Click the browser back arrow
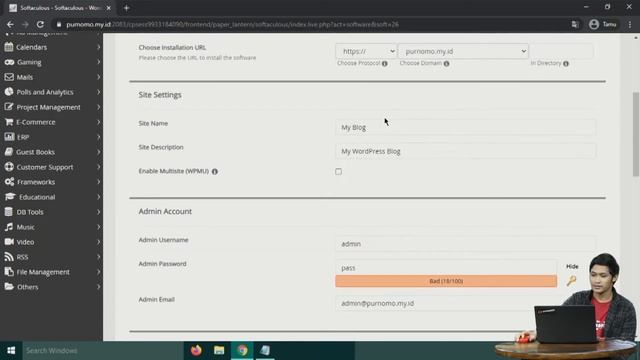 click(x=11, y=24)
